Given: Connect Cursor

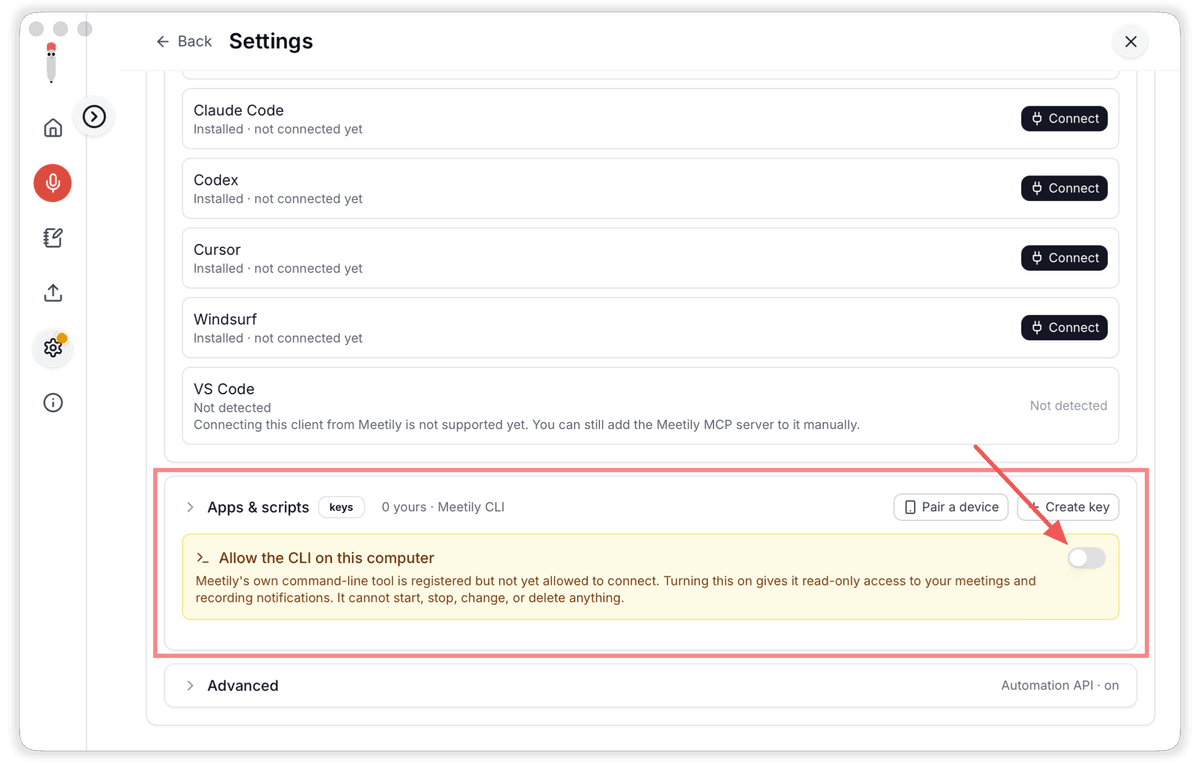Looking at the screenshot, I should (x=1064, y=258).
